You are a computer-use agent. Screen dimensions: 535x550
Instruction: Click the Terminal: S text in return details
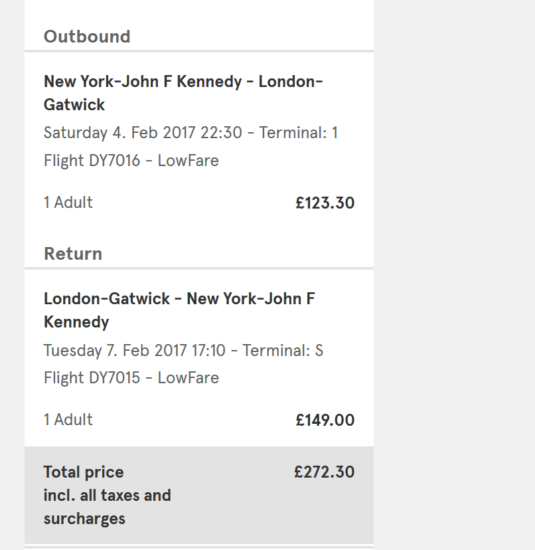(x=283, y=350)
